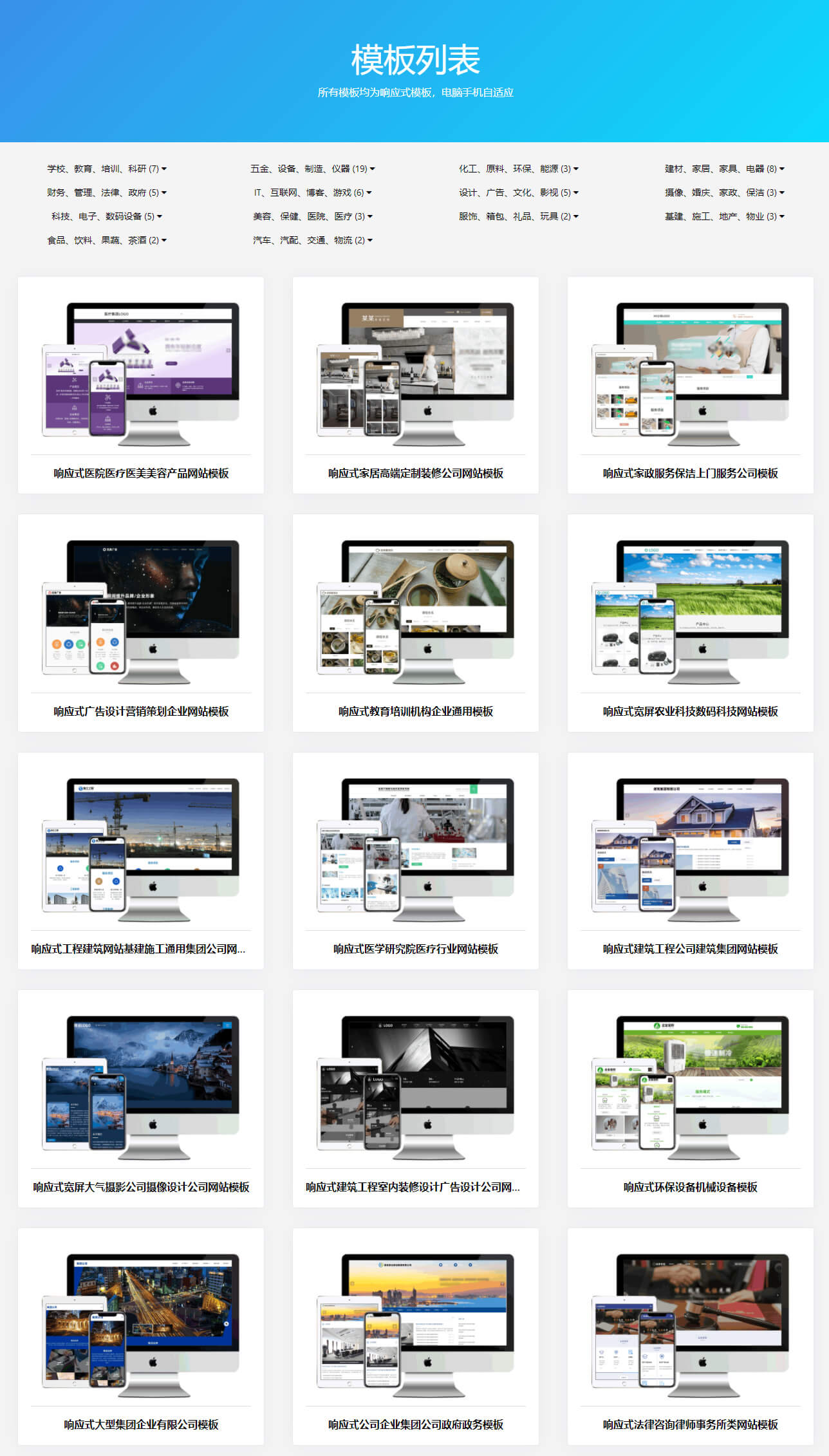The width and height of the screenshot is (829, 1456).
Task: Expand the 学校、教育、培训、科研 (7) category dropdown
Action: coord(107,169)
